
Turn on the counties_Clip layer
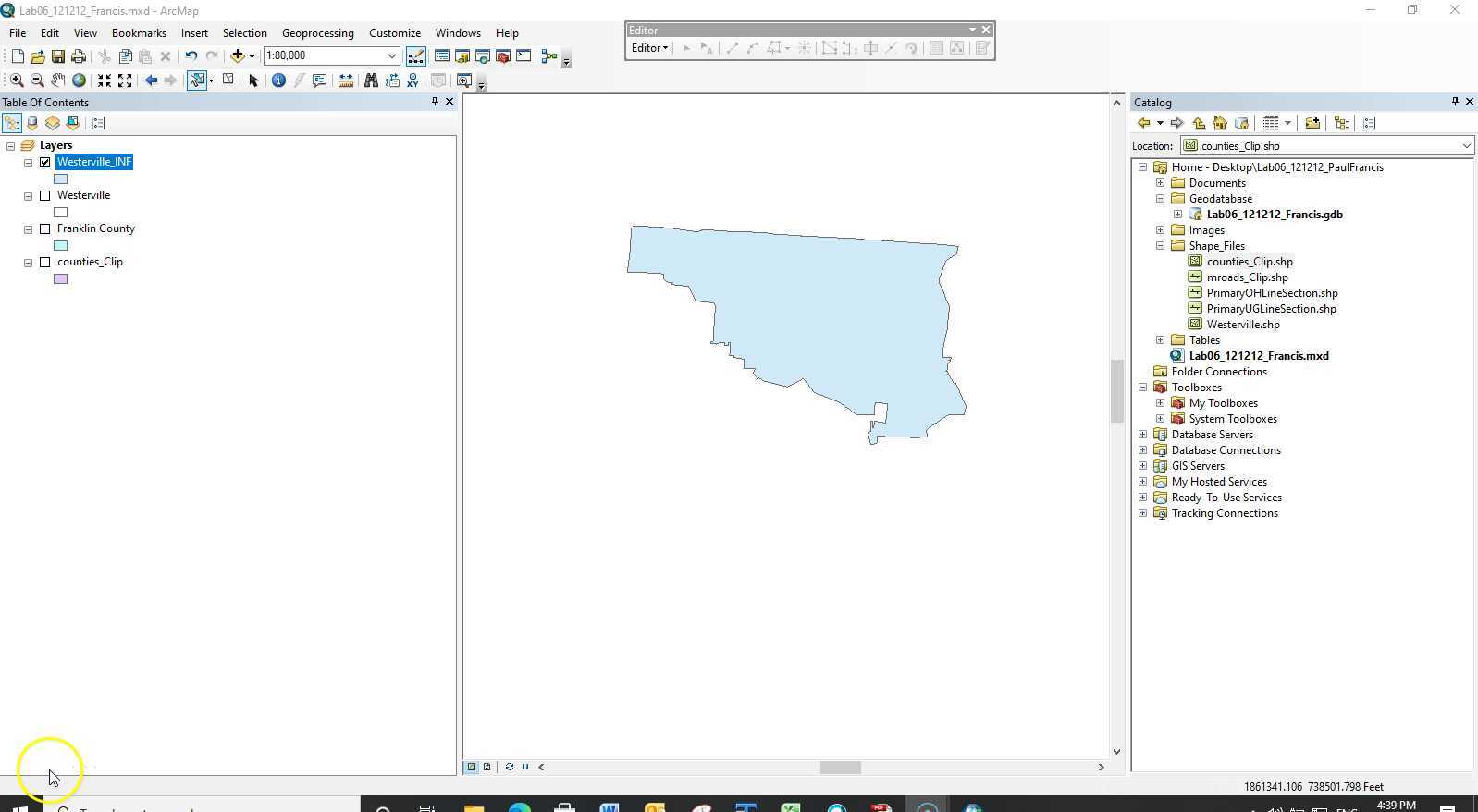(44, 262)
